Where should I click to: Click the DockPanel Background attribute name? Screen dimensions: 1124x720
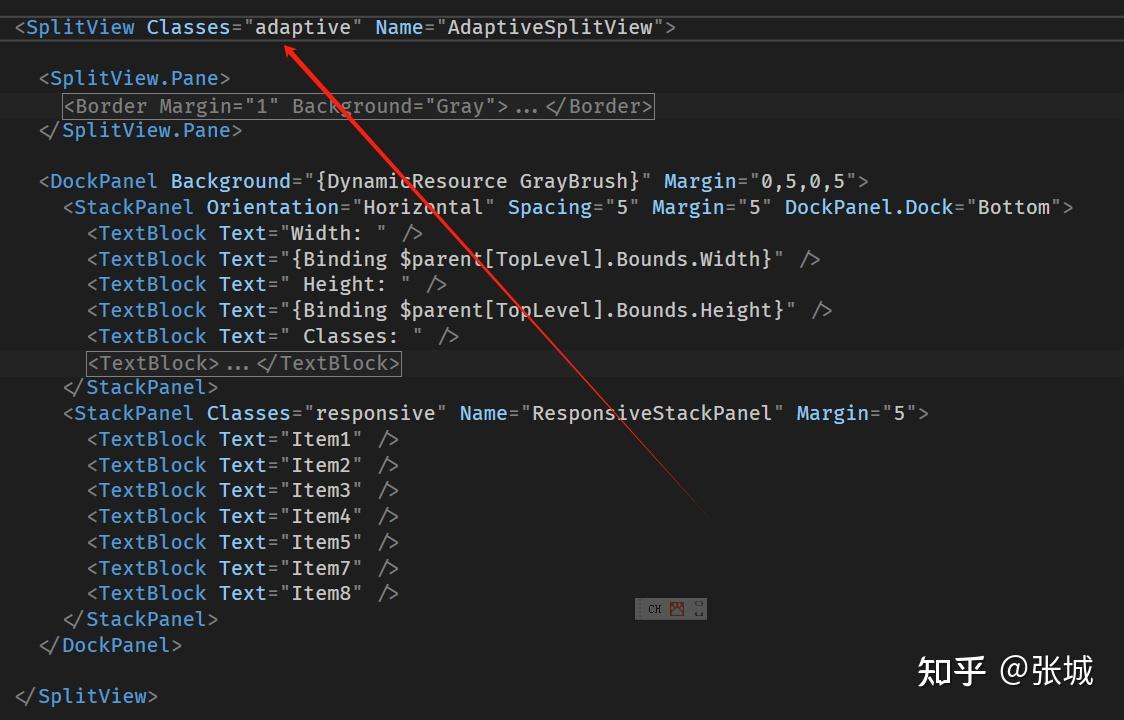click(231, 181)
